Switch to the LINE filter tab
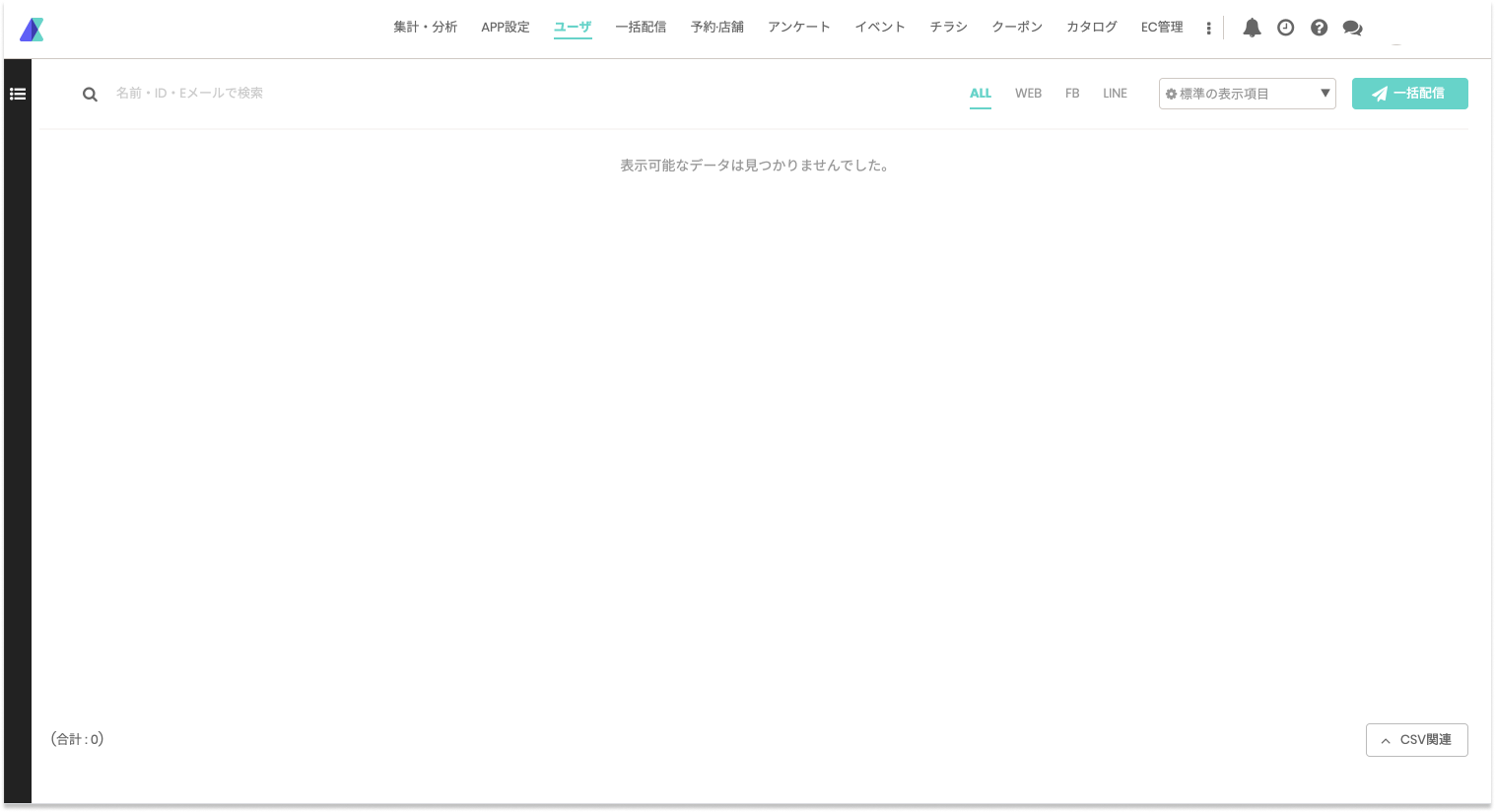 pyautogui.click(x=1115, y=94)
